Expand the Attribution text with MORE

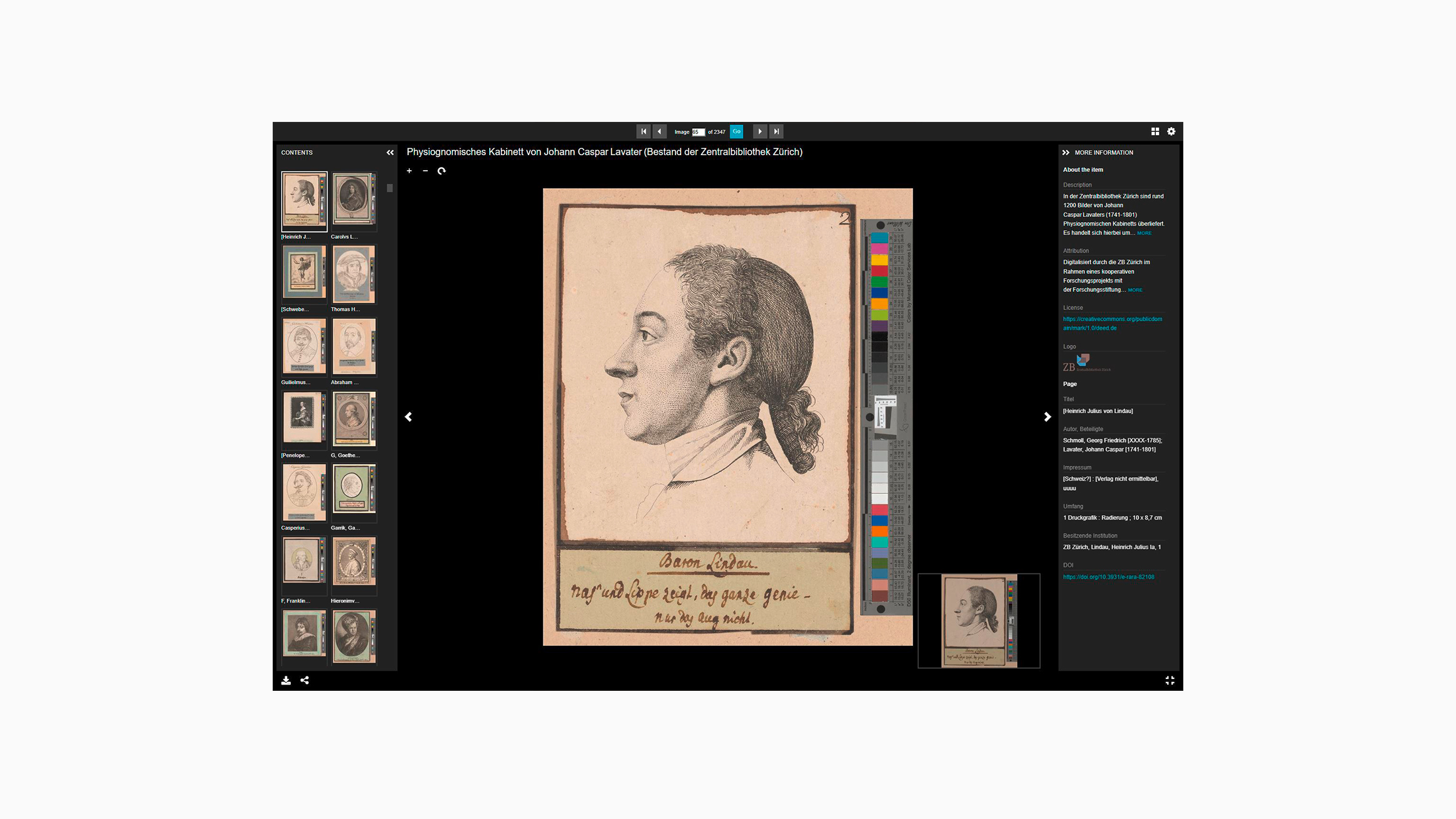coord(1135,290)
